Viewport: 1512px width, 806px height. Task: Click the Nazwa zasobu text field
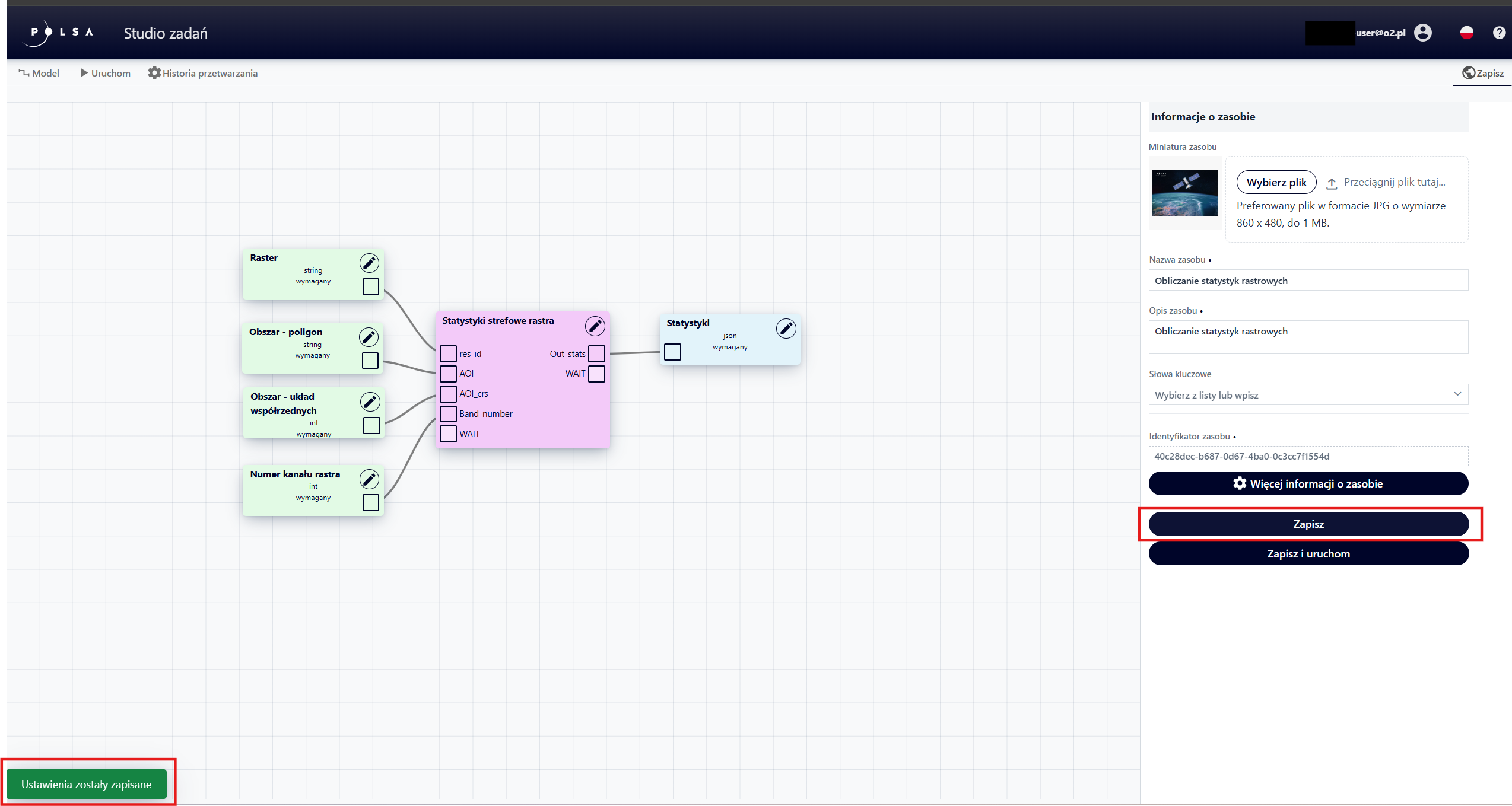click(x=1308, y=281)
